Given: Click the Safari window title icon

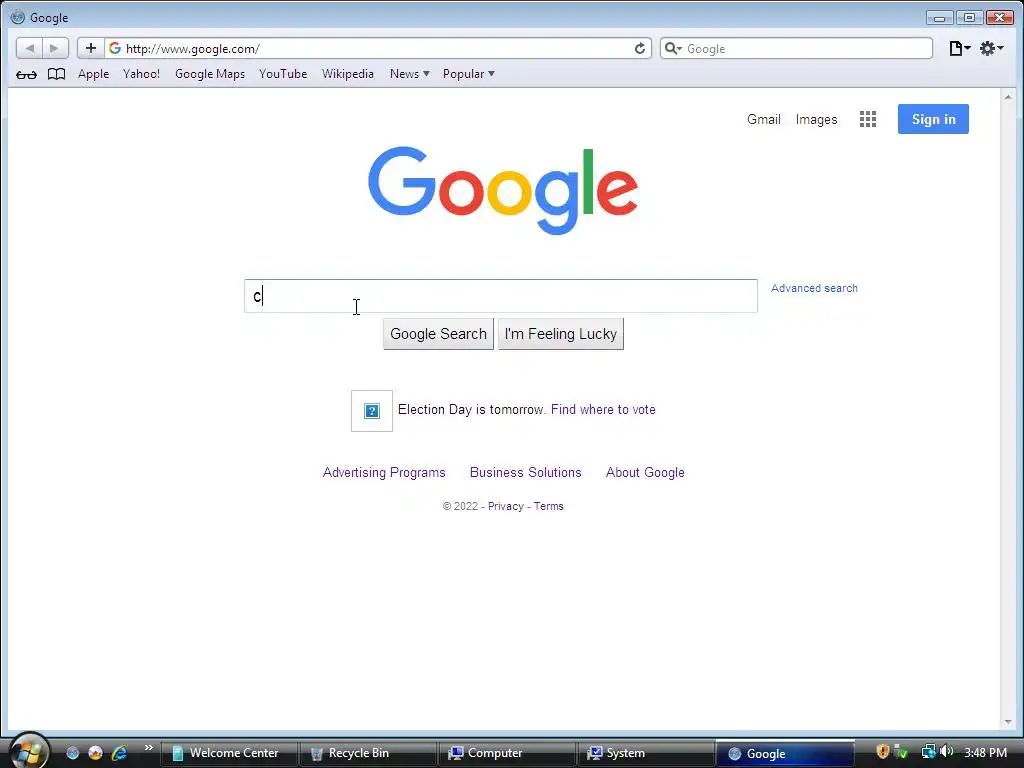Looking at the screenshot, I should (18, 17).
